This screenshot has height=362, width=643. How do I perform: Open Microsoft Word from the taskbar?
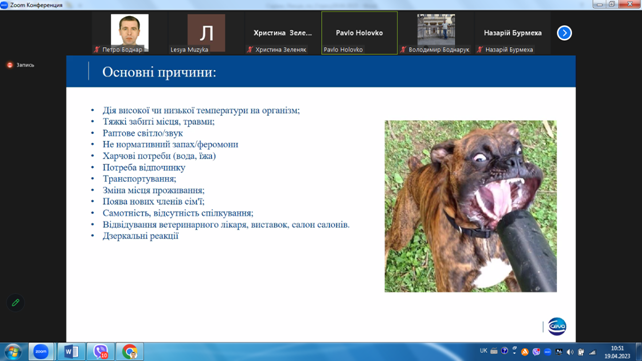(71, 352)
